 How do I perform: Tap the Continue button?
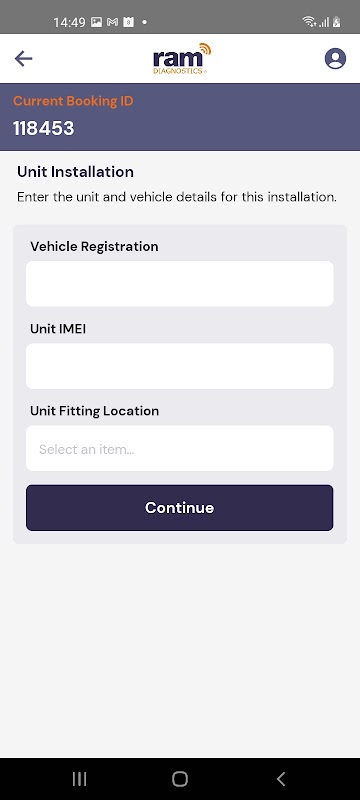click(x=179, y=508)
